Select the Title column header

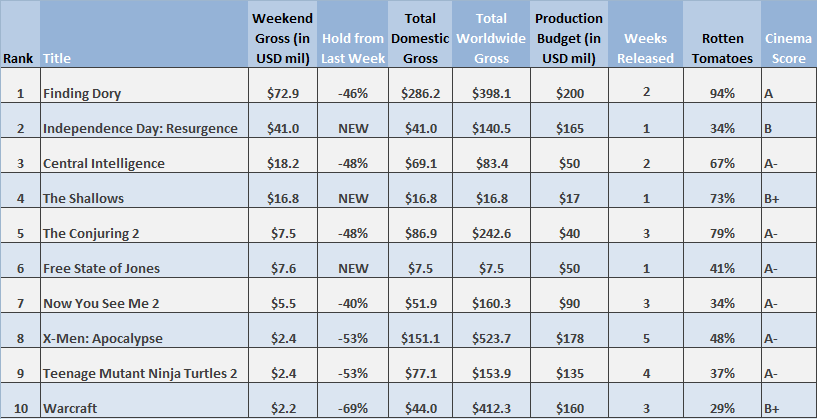pyautogui.click(x=58, y=58)
